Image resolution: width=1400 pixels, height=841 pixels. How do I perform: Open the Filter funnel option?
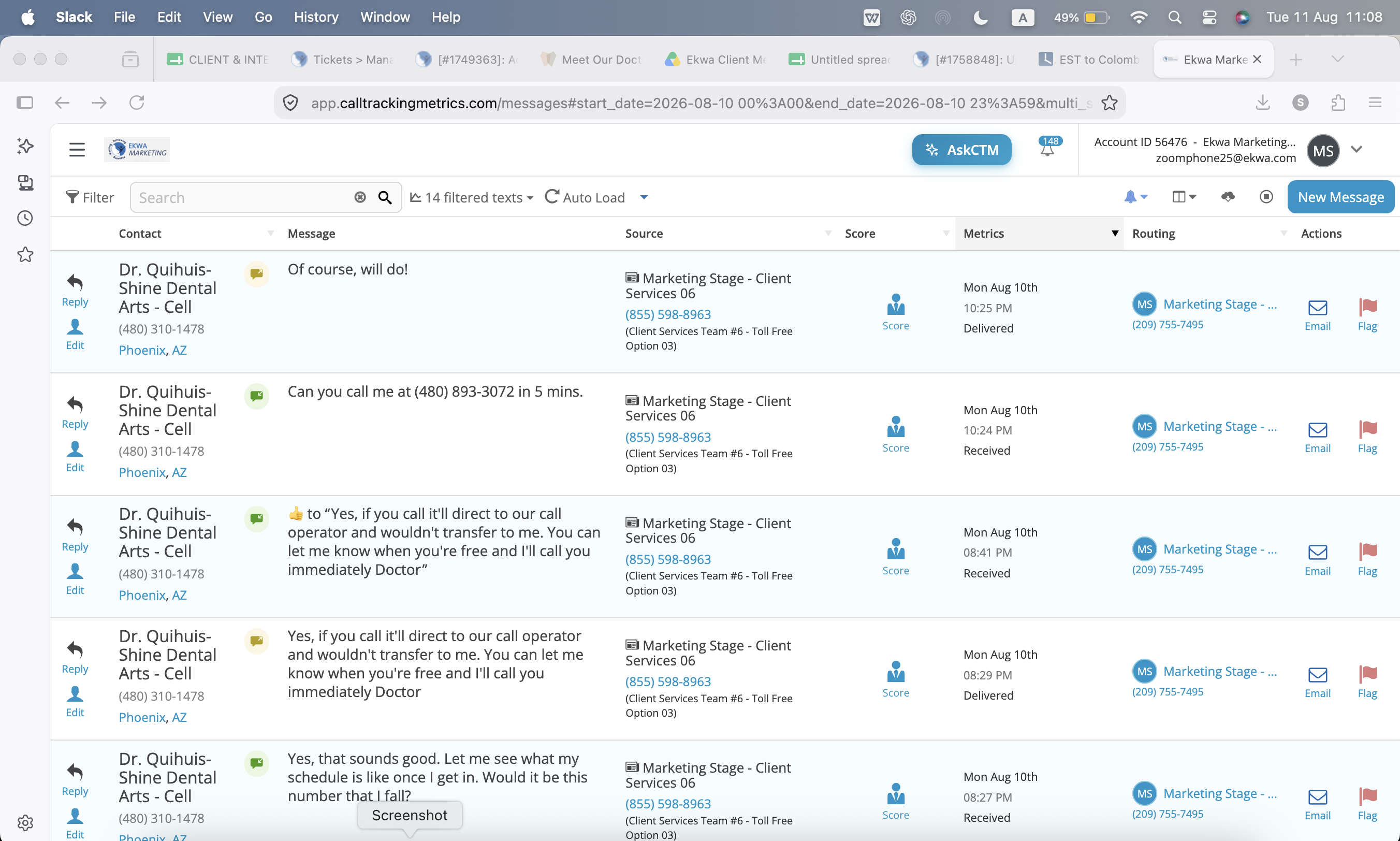[90, 197]
